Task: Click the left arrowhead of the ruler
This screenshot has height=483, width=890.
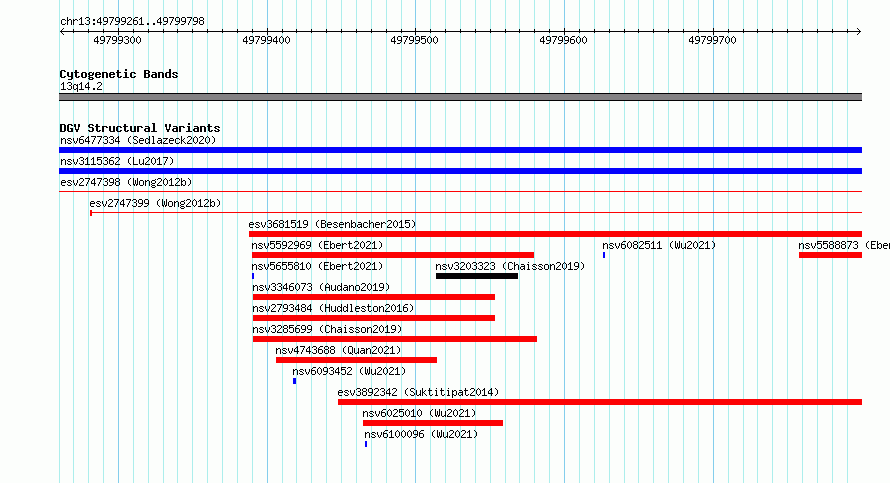Action: (x=62, y=32)
